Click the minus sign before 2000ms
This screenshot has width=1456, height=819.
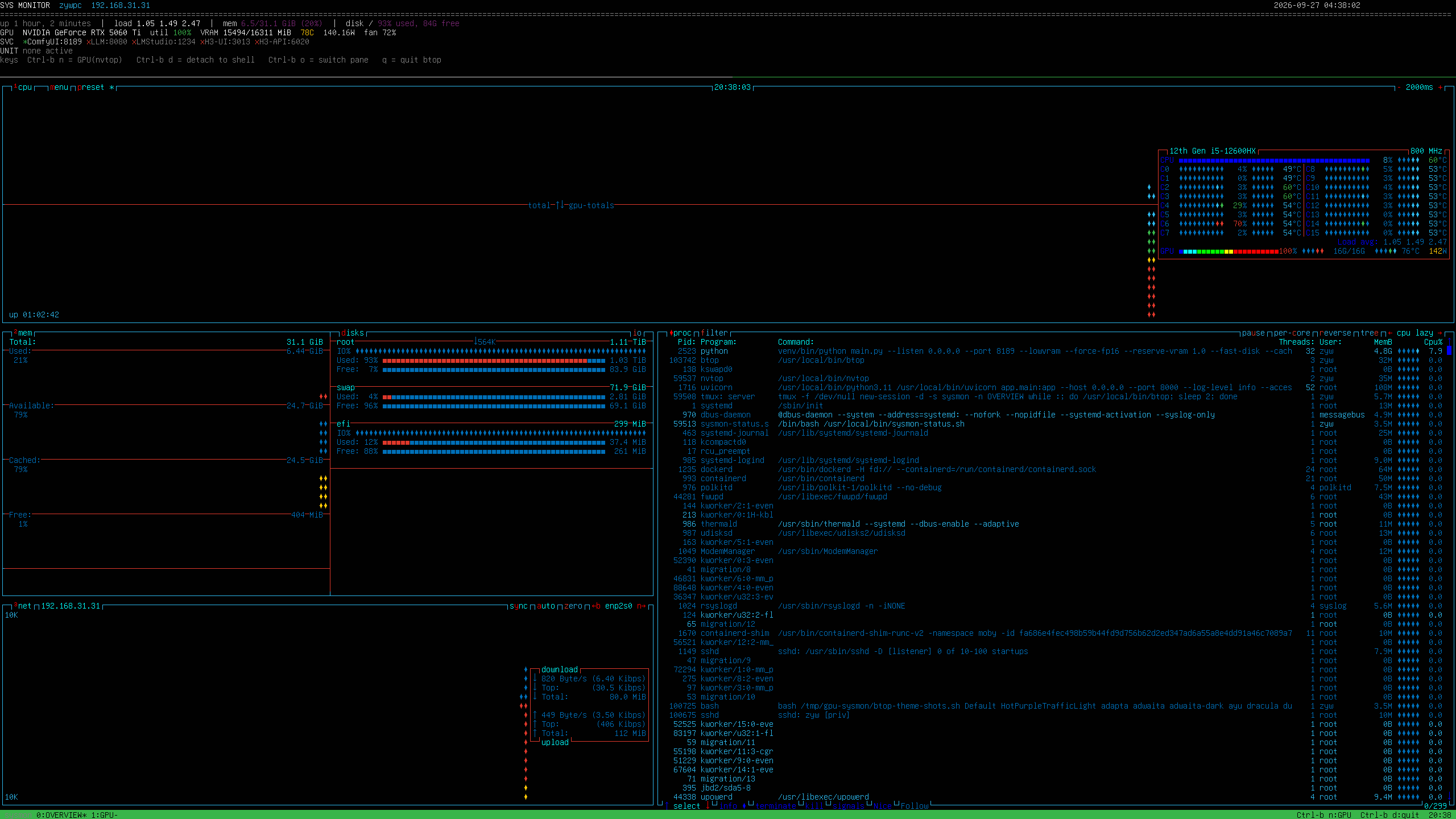(1399, 87)
